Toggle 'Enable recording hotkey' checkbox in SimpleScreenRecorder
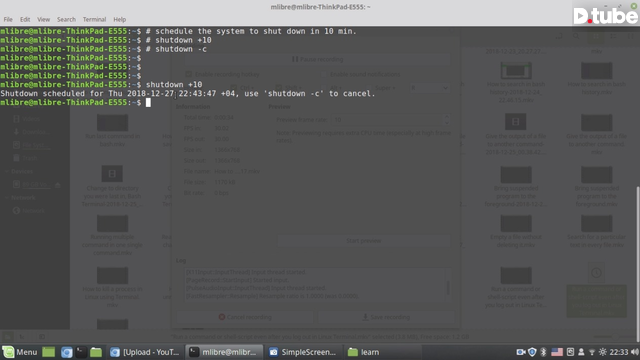The image size is (640, 360). 188,74
